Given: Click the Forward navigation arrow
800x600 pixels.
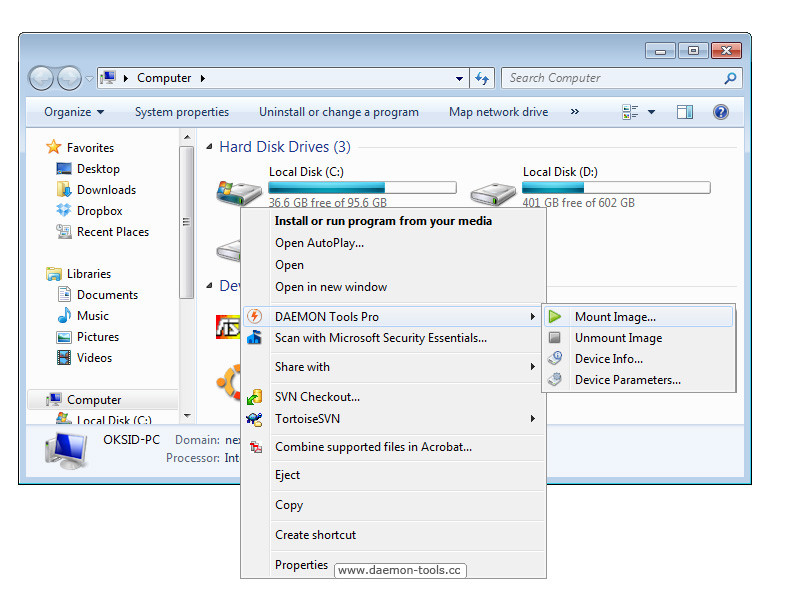Looking at the screenshot, I should 69,78.
